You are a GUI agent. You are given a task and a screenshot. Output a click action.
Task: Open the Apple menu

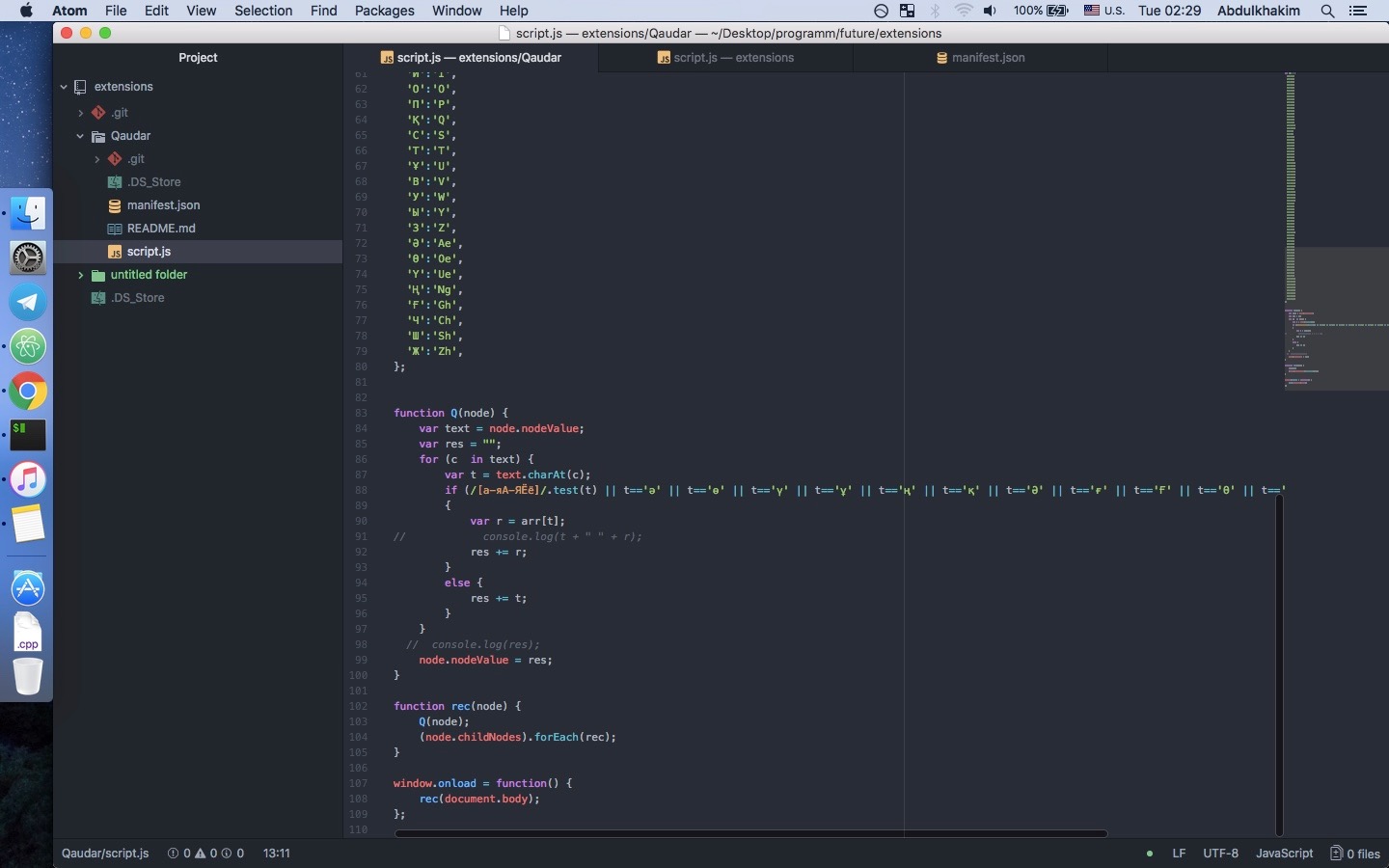pos(26,11)
